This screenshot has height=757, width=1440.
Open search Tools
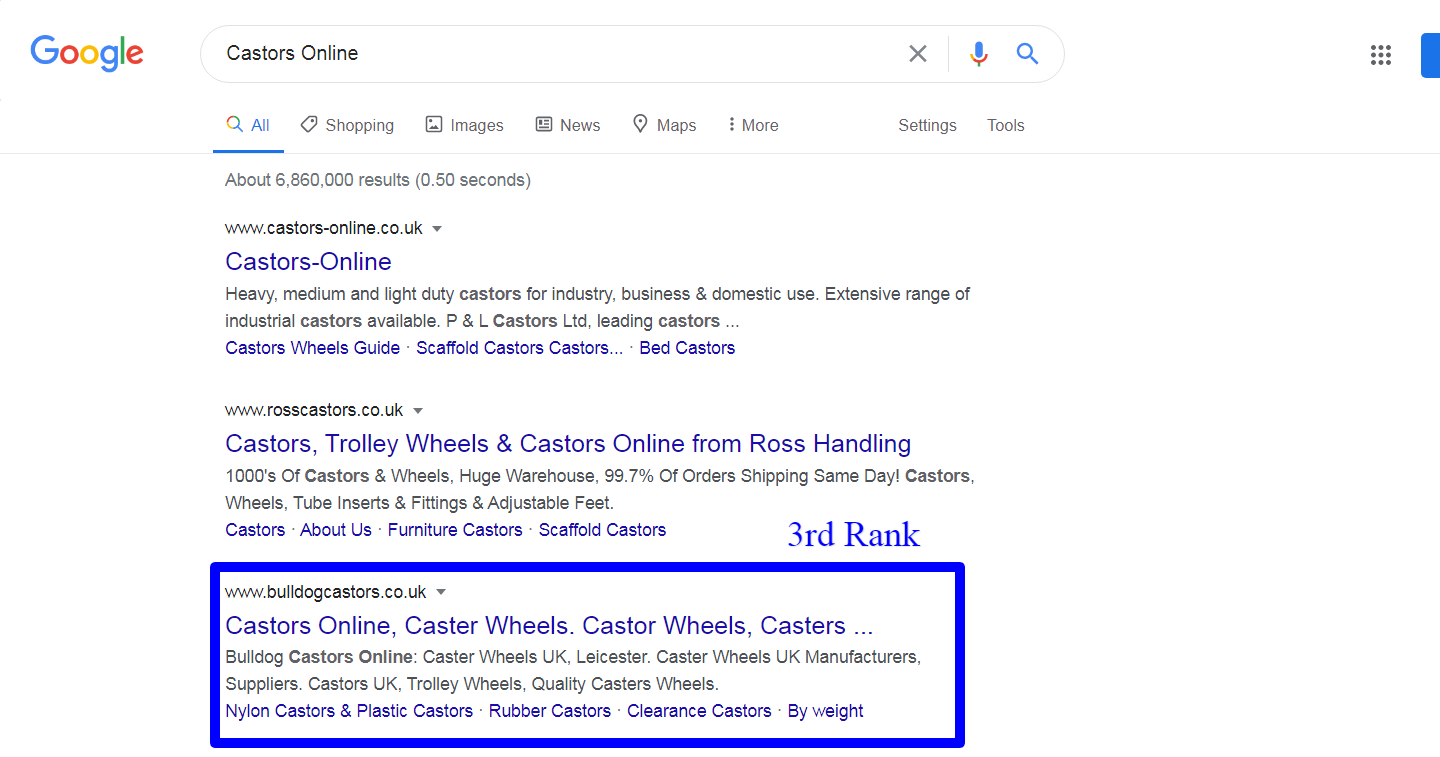[x=1005, y=125]
